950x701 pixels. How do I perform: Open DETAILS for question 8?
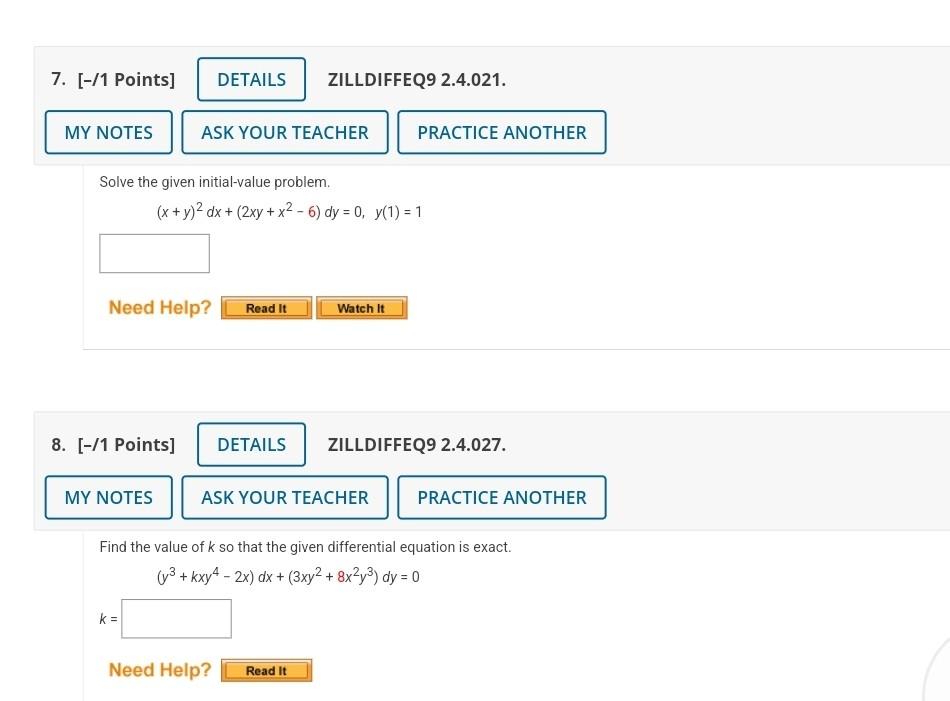(x=251, y=444)
